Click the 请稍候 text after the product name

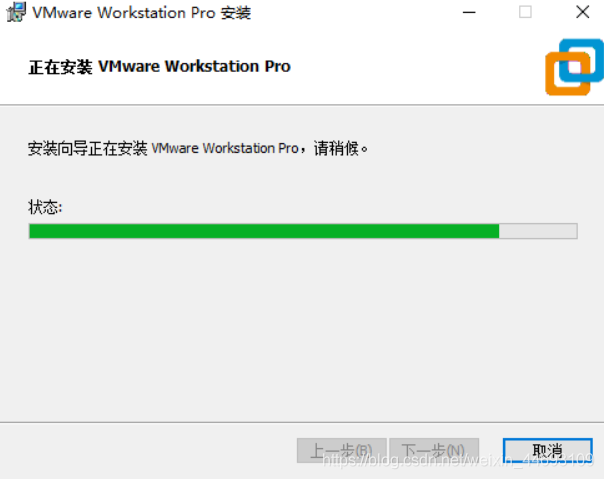pyautogui.click(x=336, y=148)
